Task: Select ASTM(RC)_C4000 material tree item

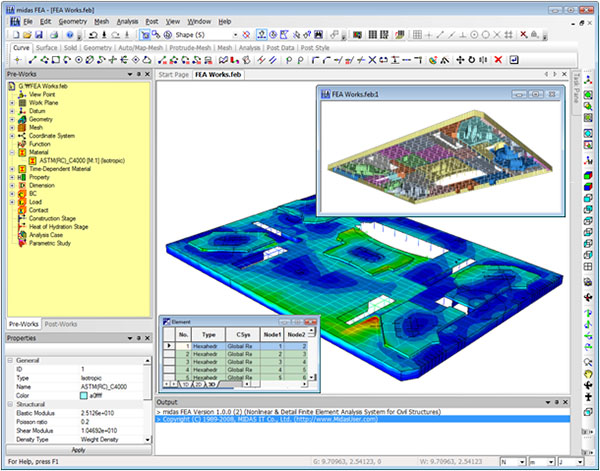Action: [82, 161]
